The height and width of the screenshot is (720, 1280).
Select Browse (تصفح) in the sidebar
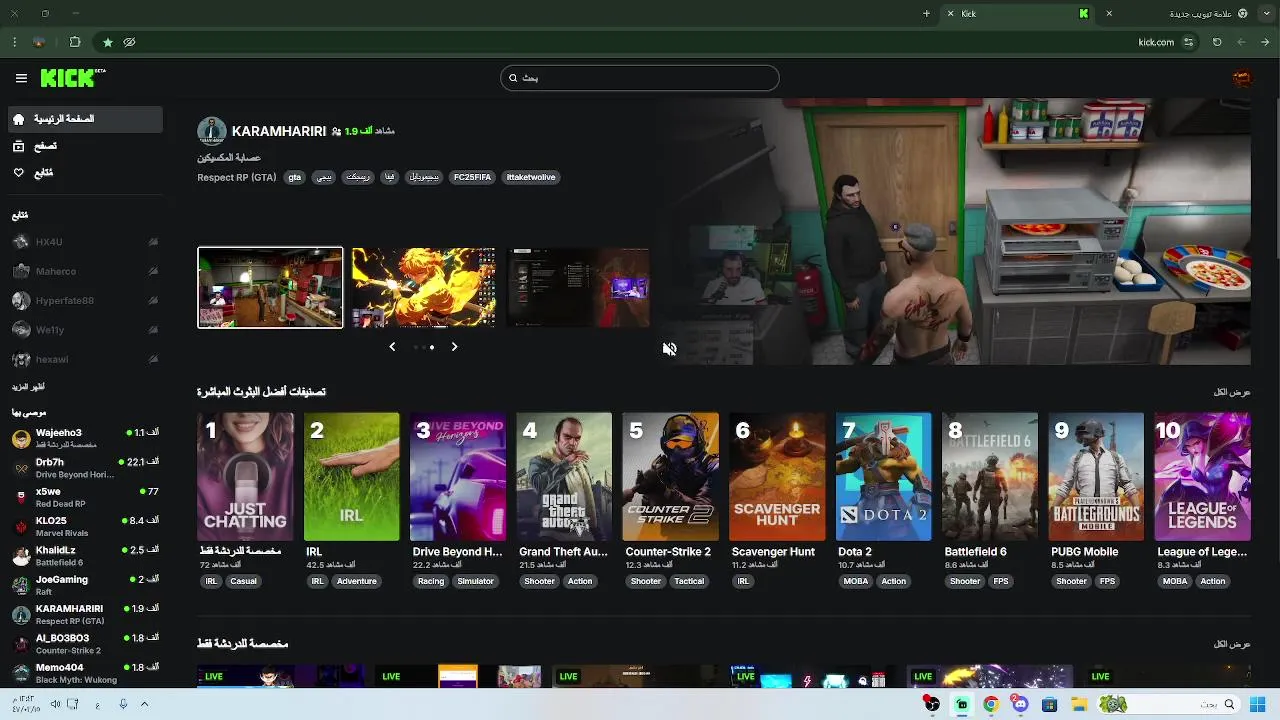[x=85, y=146]
